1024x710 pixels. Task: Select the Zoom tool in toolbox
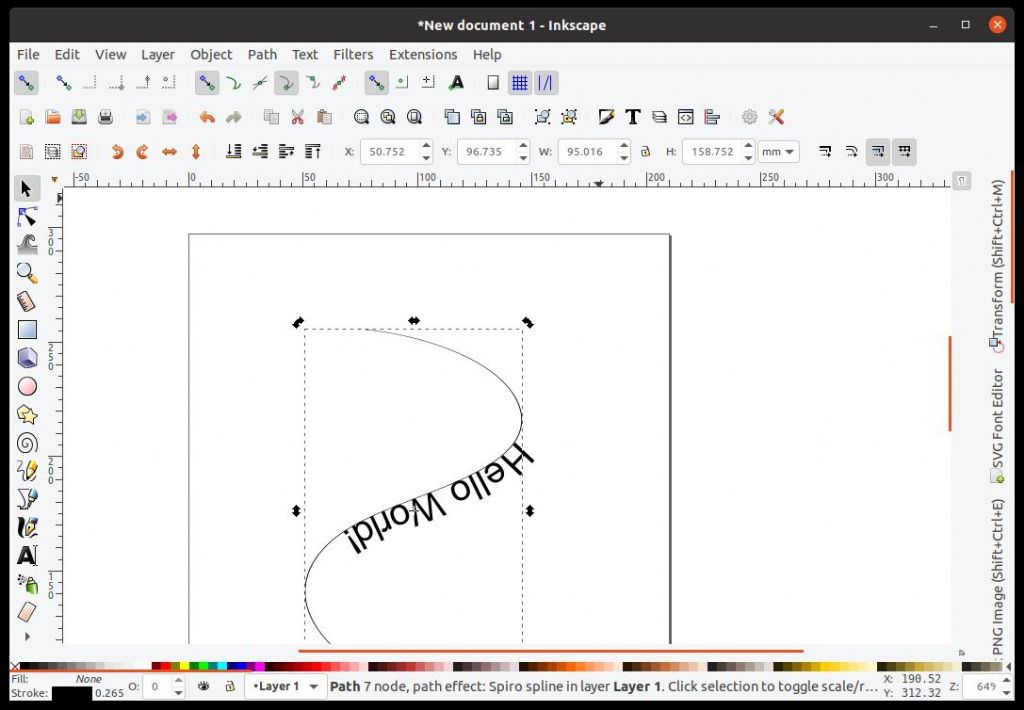pos(27,272)
